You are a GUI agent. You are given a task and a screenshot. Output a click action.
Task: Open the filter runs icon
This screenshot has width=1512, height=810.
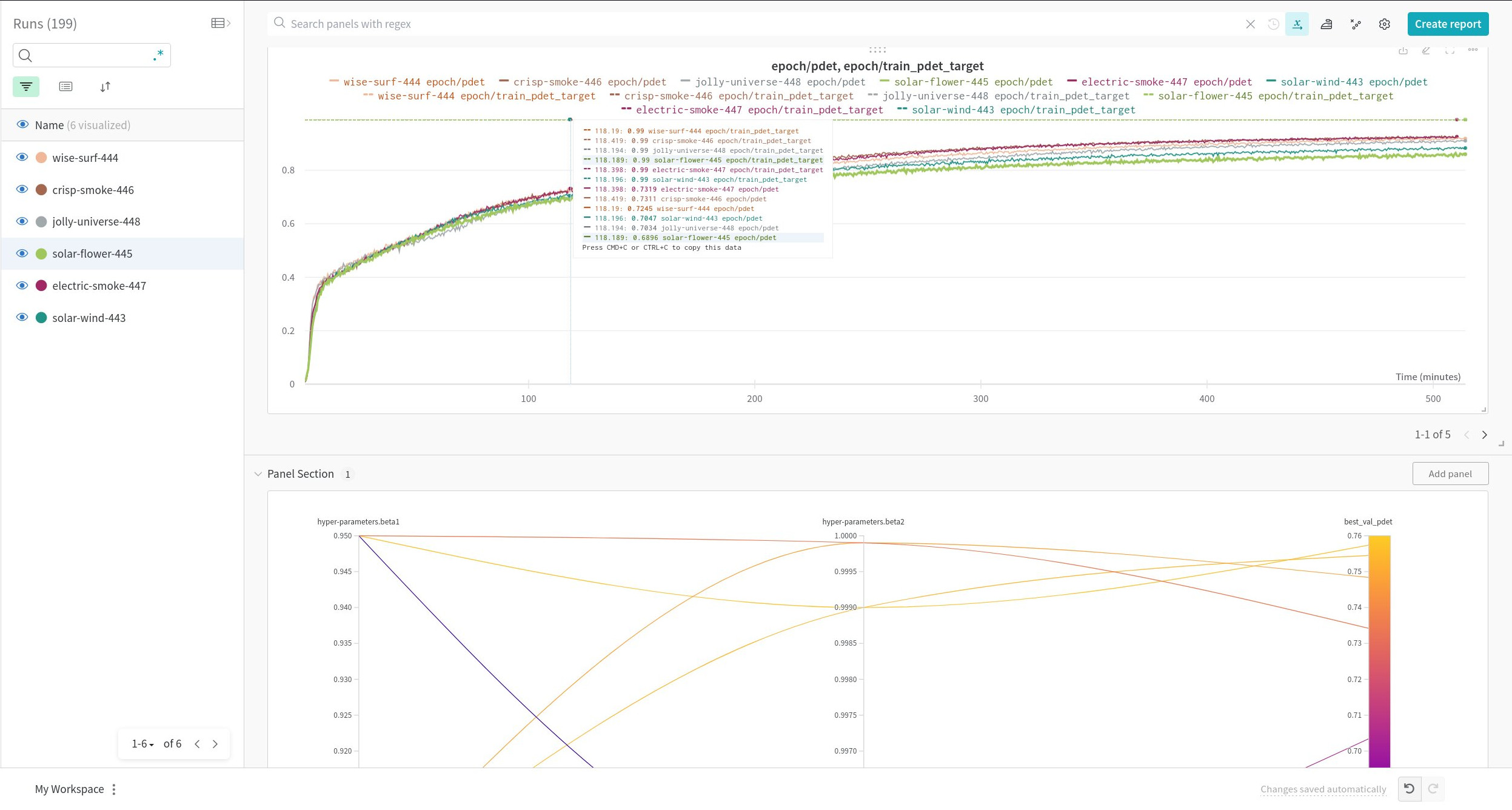(25, 86)
